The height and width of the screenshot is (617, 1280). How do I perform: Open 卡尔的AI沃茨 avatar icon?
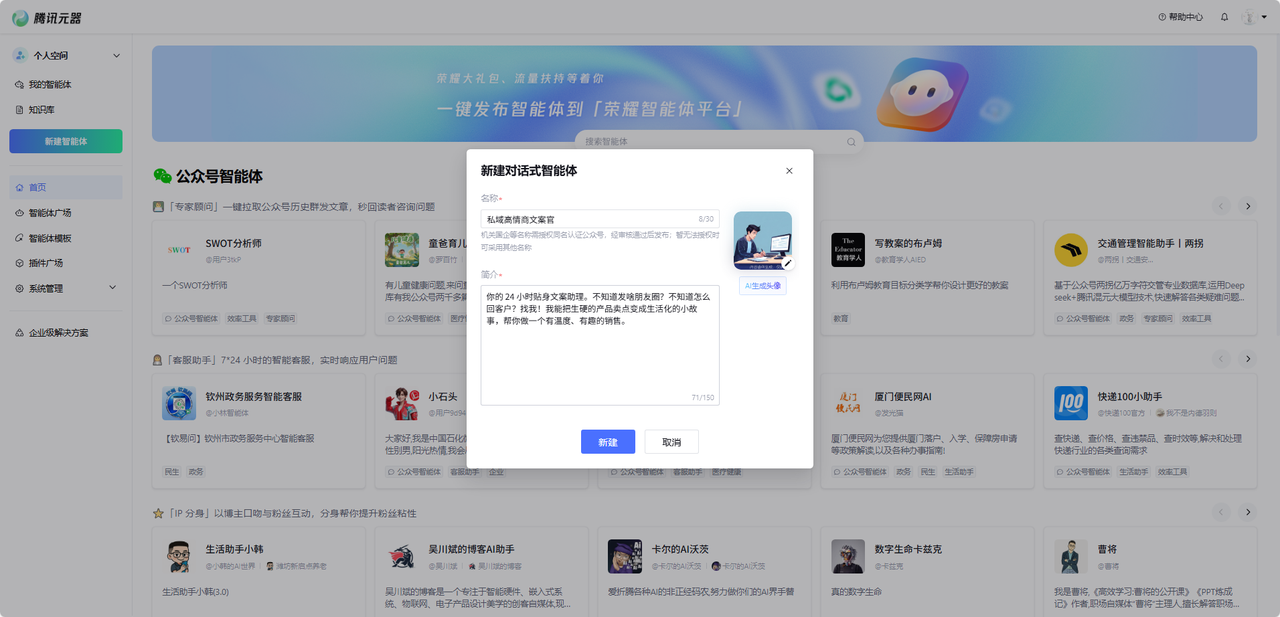point(625,556)
